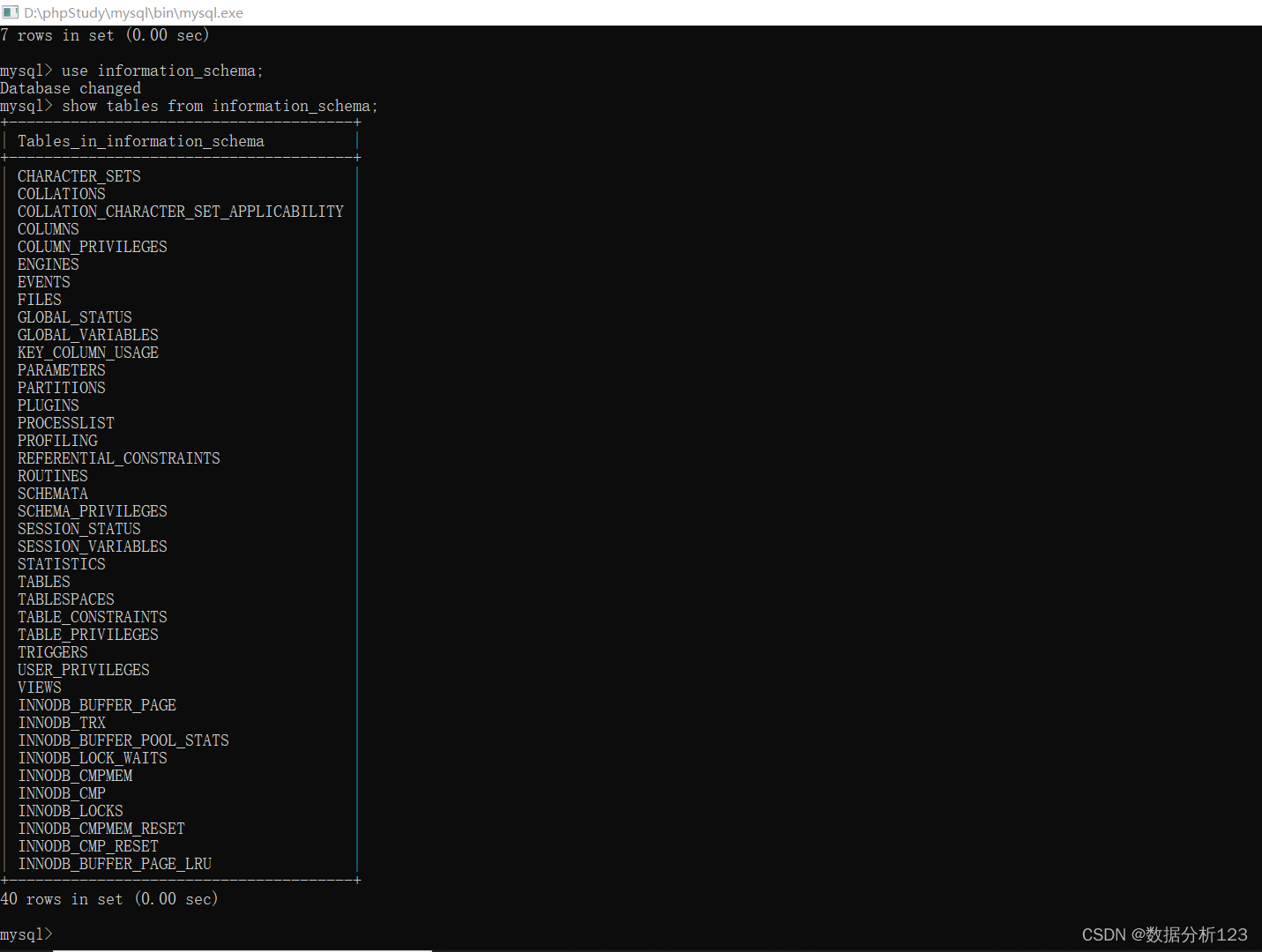Viewport: 1262px width, 952px height.
Task: Click the PLUGINS table name
Action: [x=49, y=405]
